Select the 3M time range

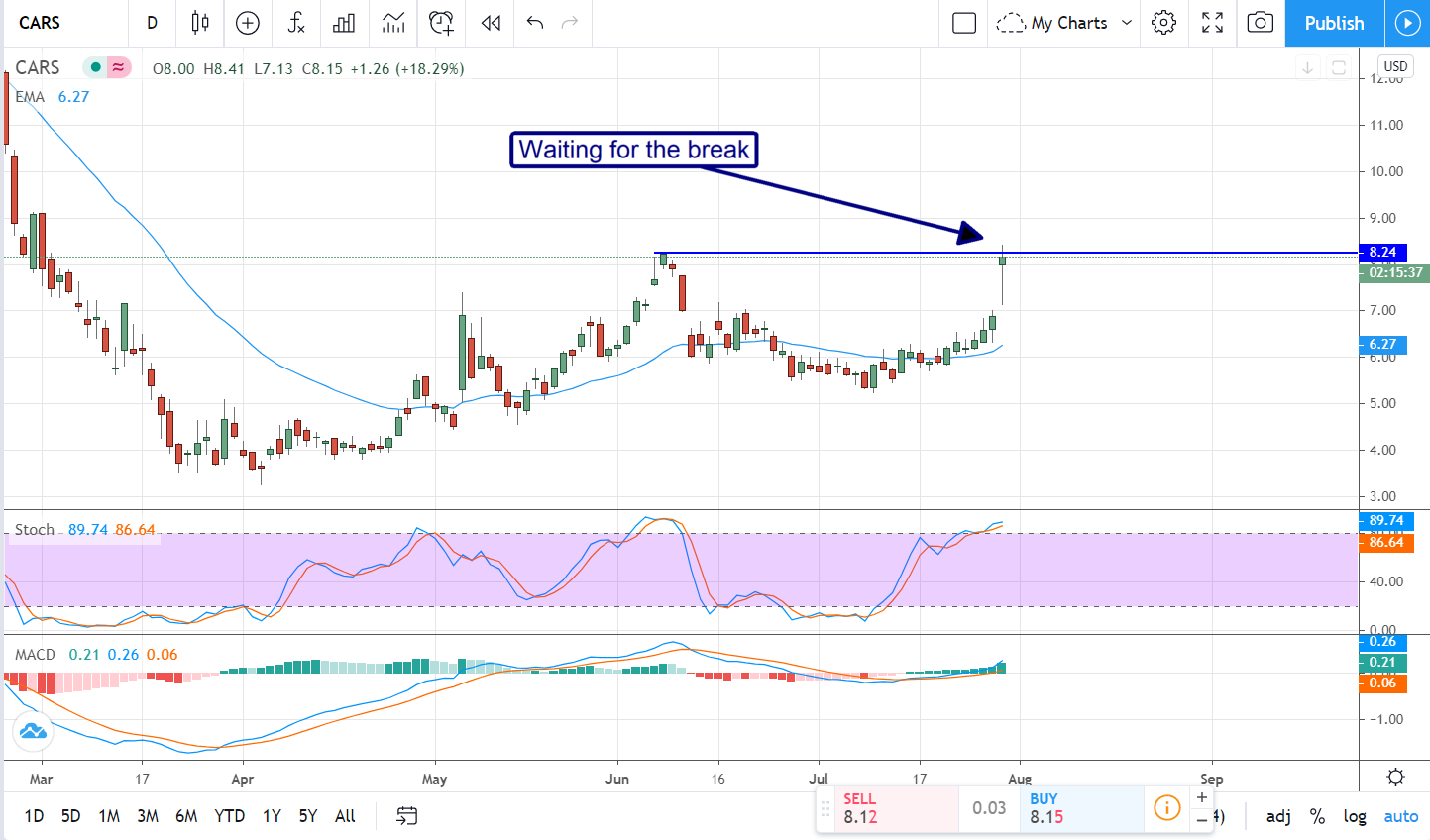148,816
